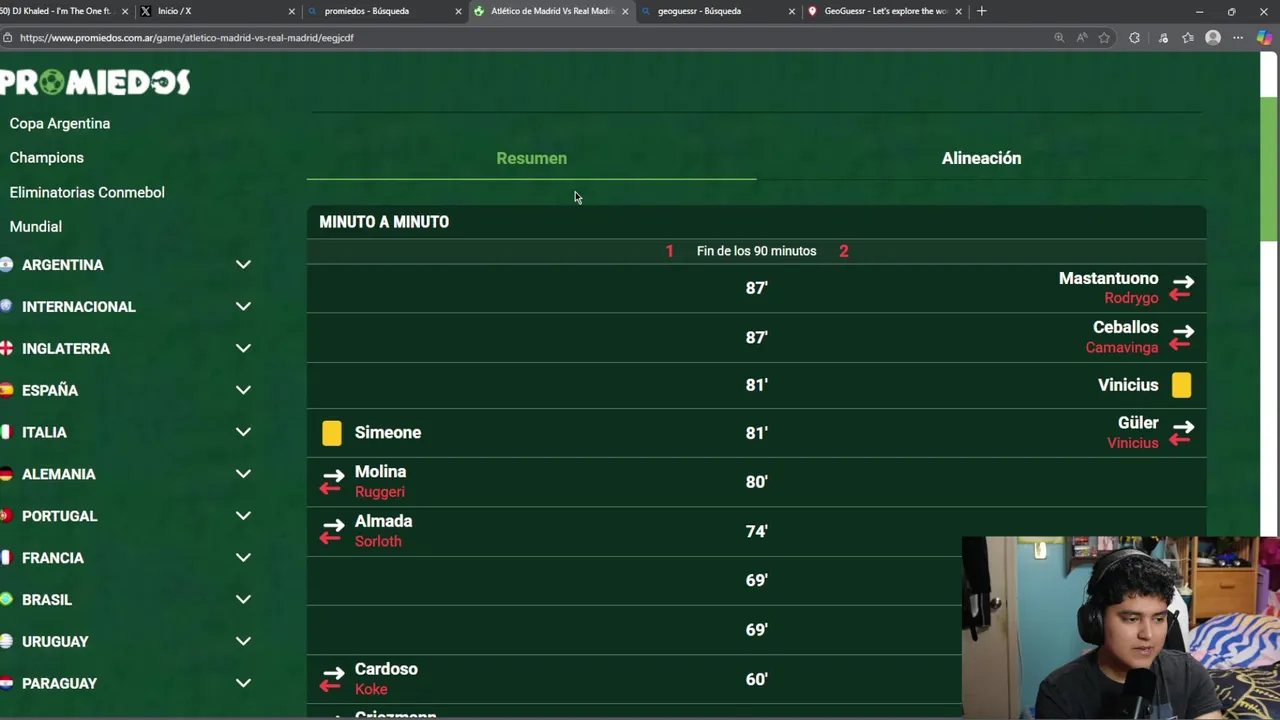Viewport: 1280px width, 720px height.
Task: Click the substituted player Koke
Action: [x=371, y=689]
